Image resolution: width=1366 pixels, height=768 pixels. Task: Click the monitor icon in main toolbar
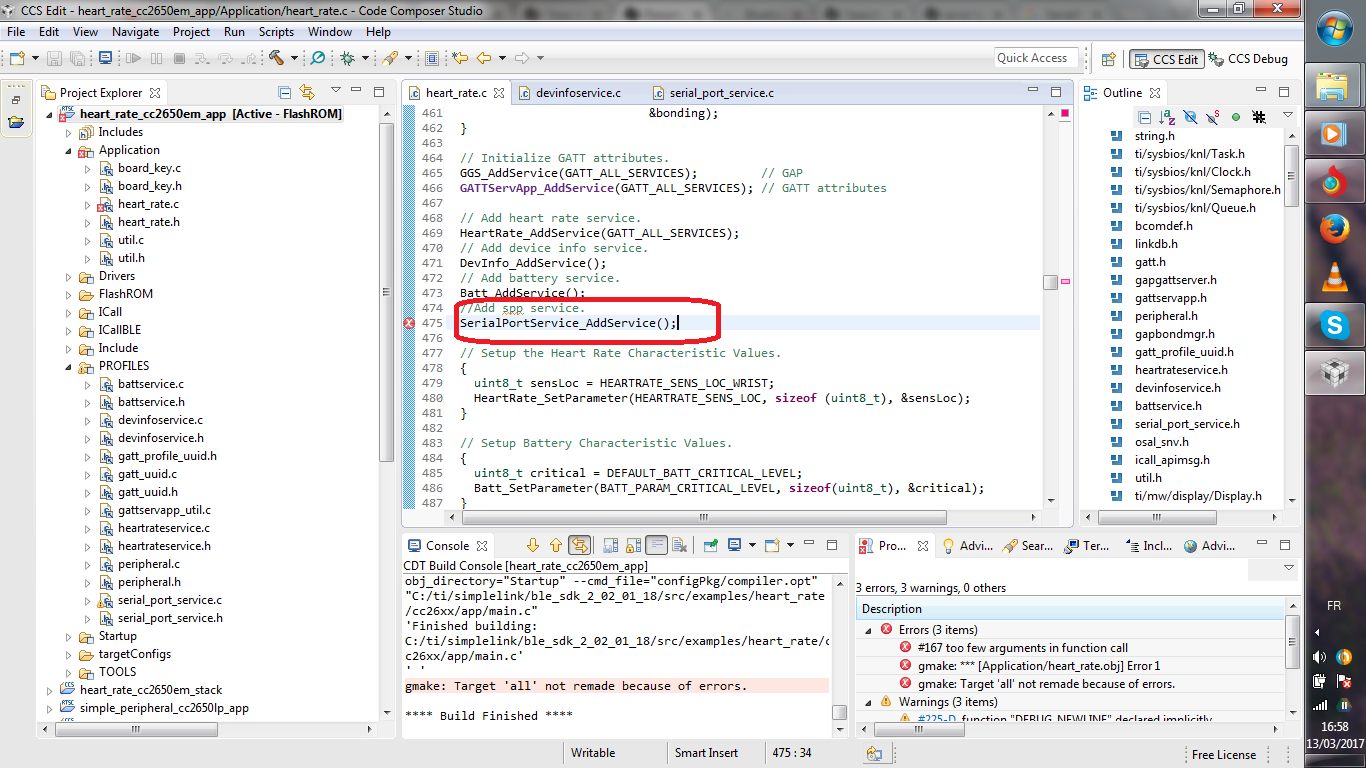[x=105, y=58]
